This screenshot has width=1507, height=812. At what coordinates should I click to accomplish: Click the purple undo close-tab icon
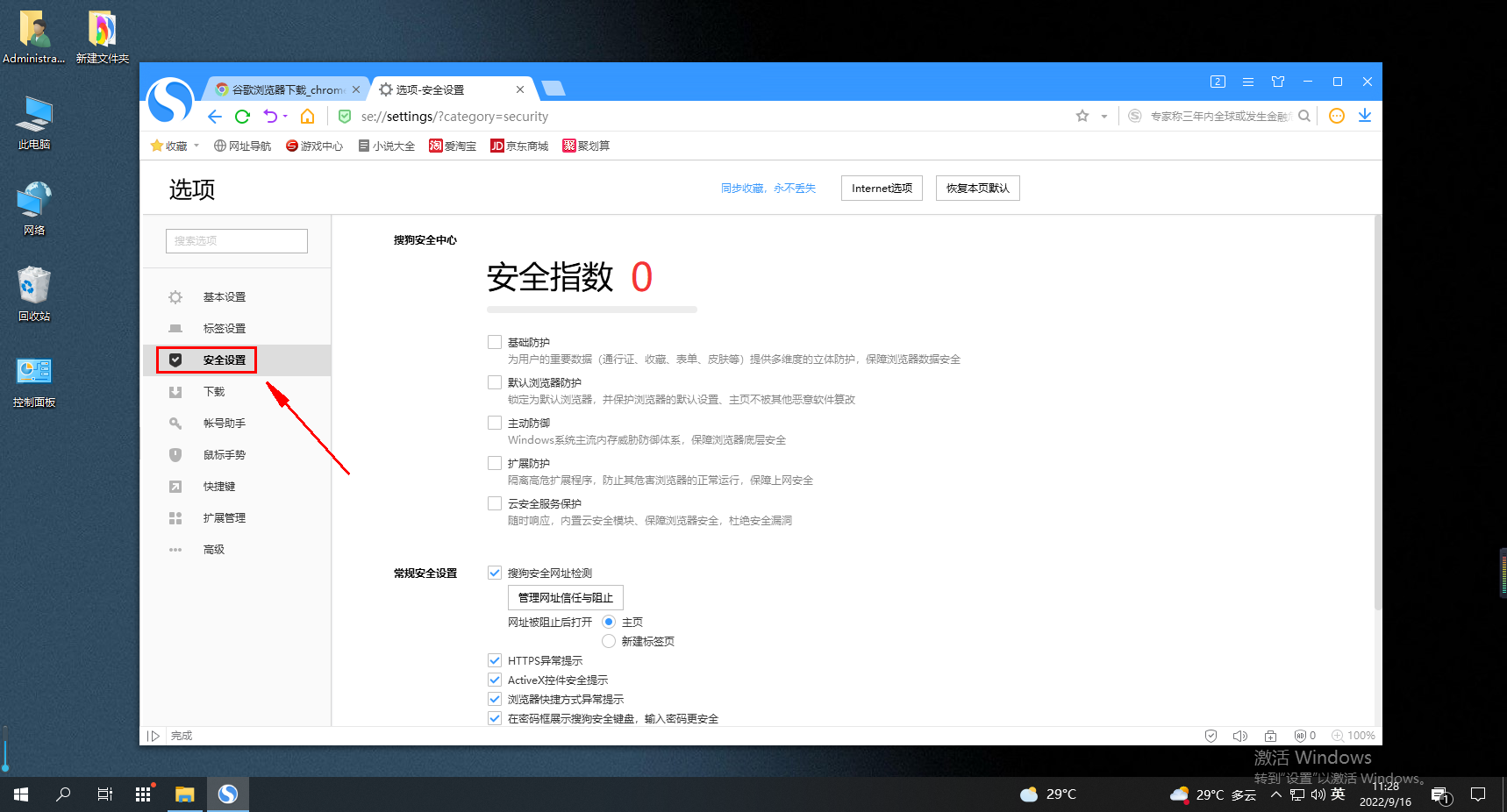[x=270, y=117]
